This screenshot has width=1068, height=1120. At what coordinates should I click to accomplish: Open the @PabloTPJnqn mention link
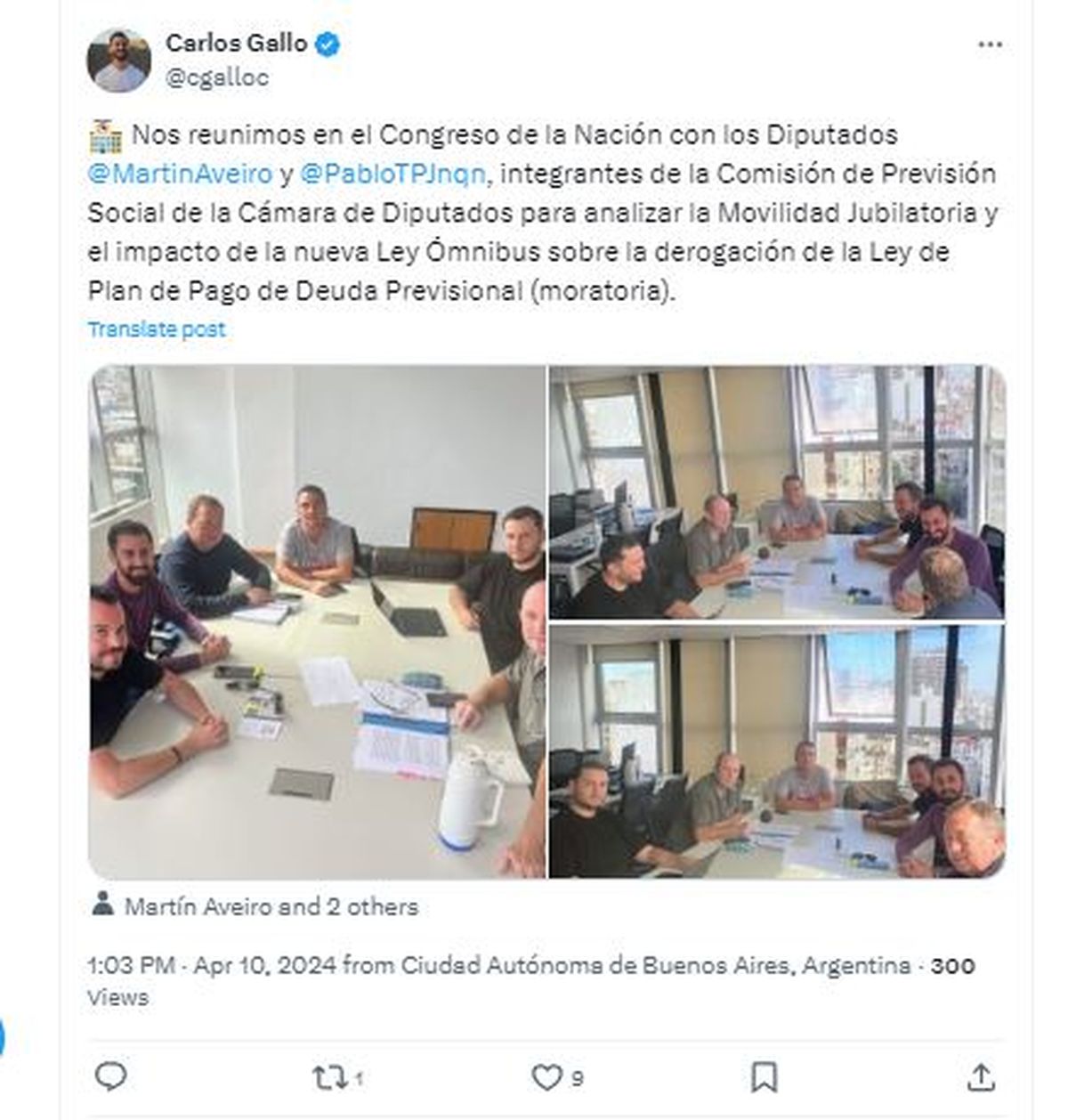click(x=393, y=174)
